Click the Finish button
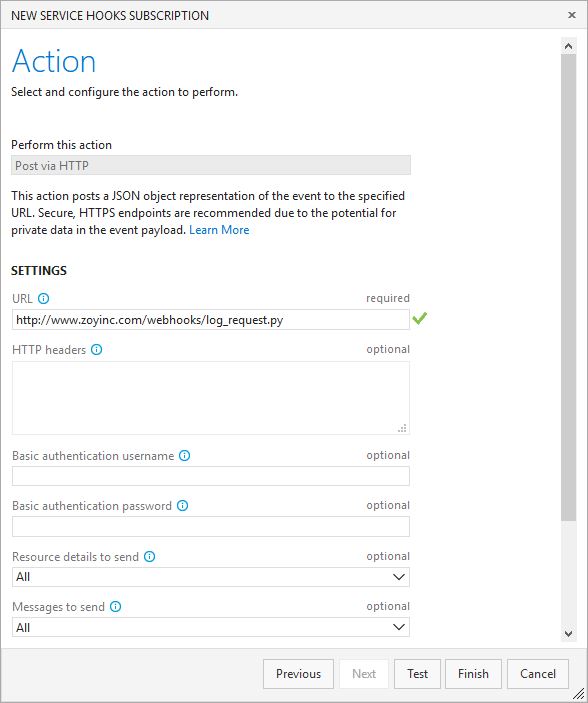The image size is (588, 703). [x=473, y=674]
